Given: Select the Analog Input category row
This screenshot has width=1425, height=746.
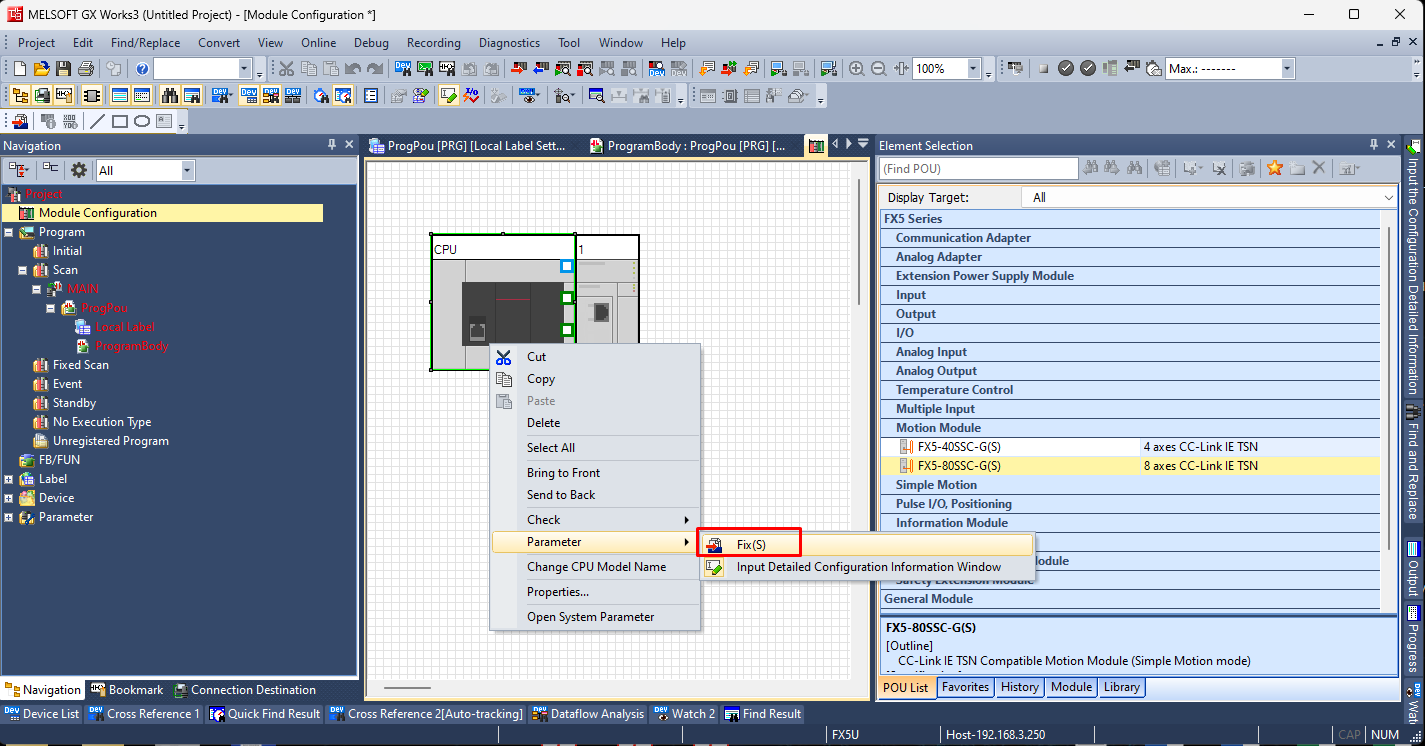Looking at the screenshot, I should tap(1130, 352).
